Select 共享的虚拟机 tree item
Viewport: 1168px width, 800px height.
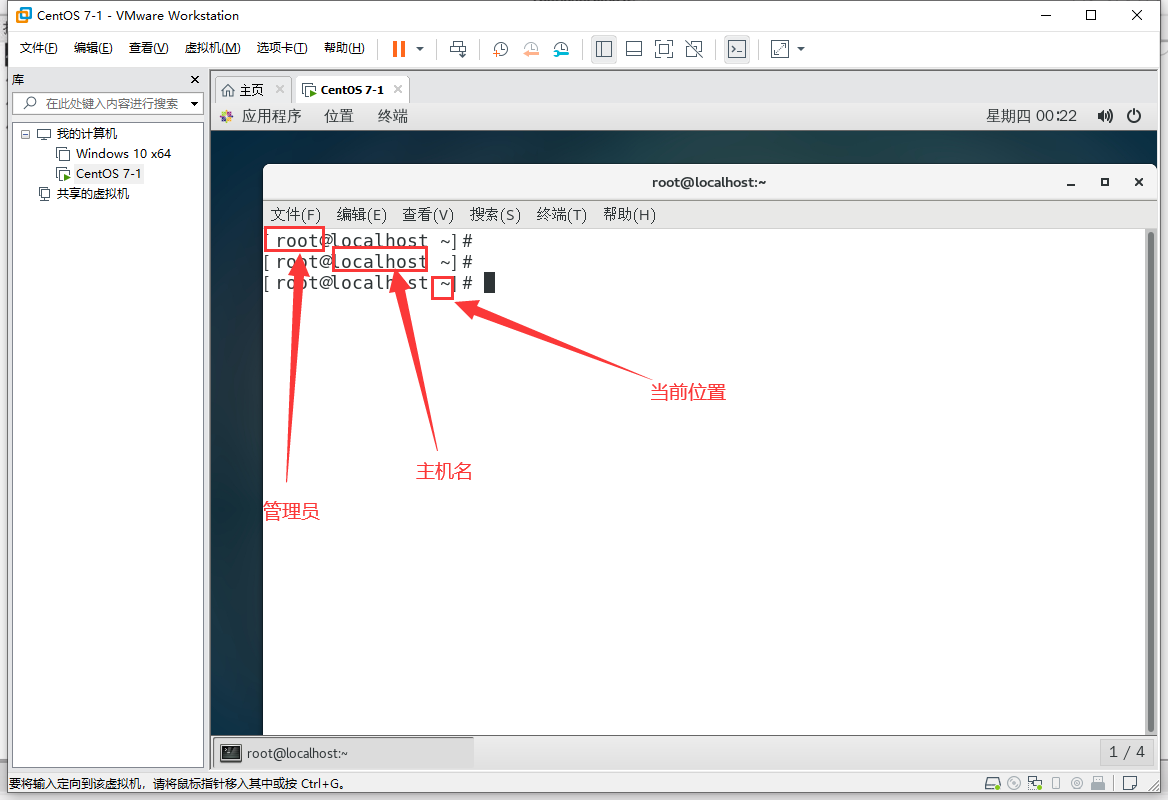tap(92, 194)
